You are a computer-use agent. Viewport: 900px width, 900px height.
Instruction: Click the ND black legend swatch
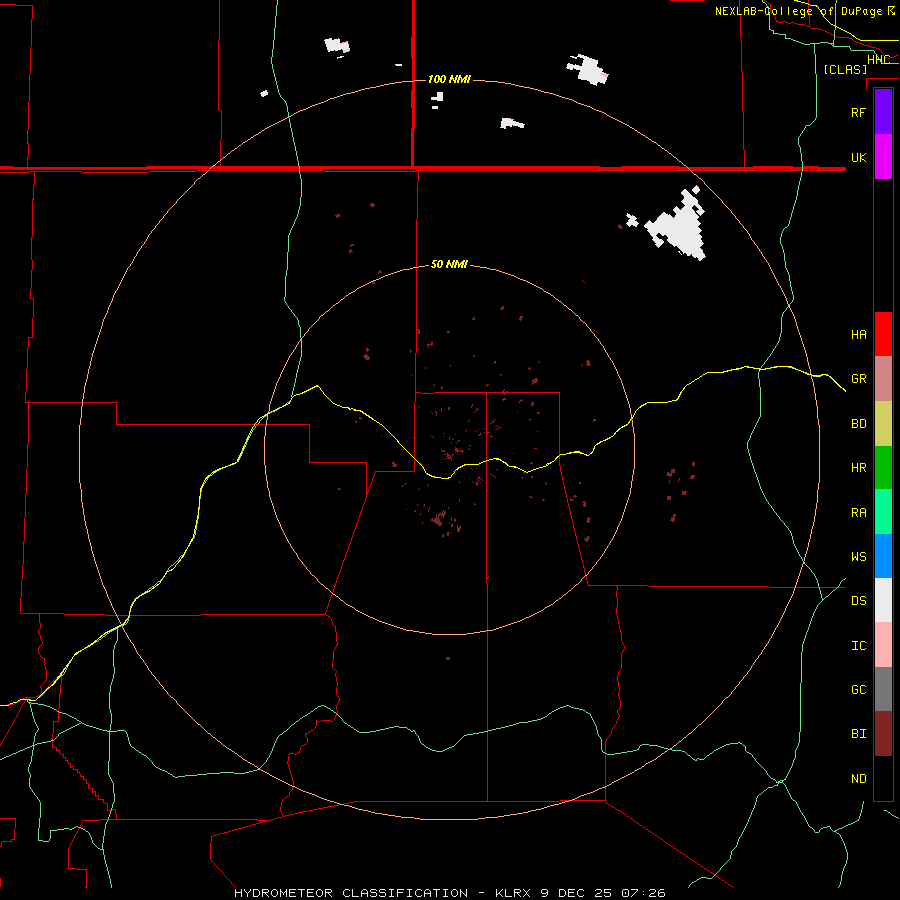883,778
